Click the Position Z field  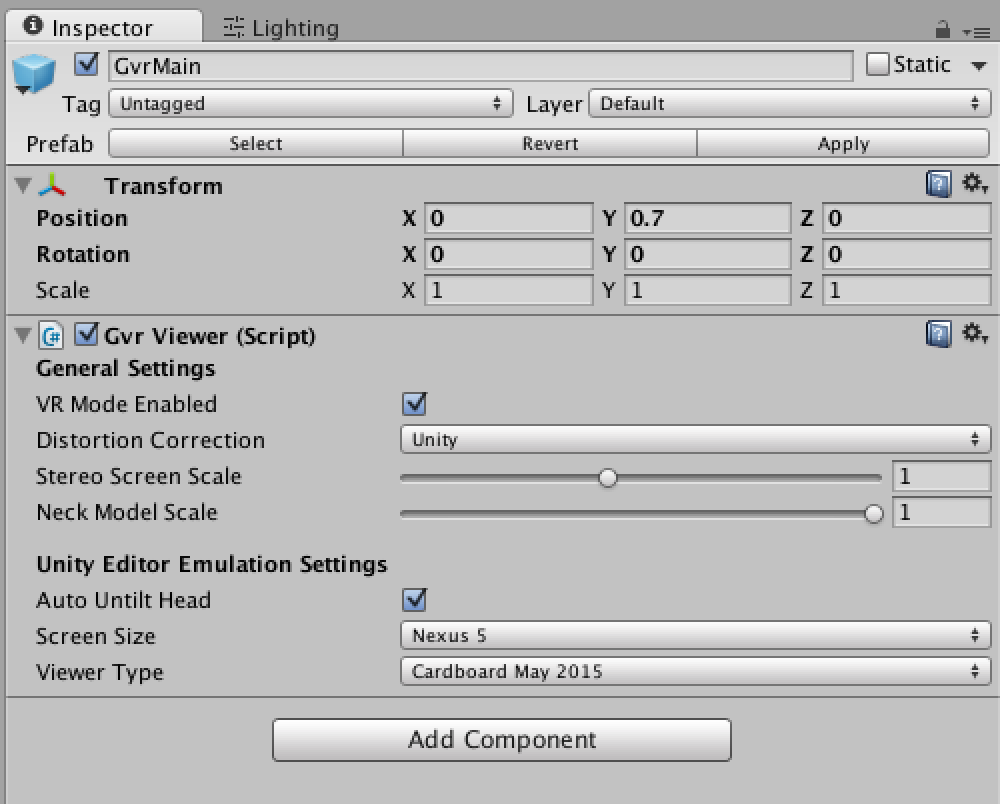click(x=906, y=218)
